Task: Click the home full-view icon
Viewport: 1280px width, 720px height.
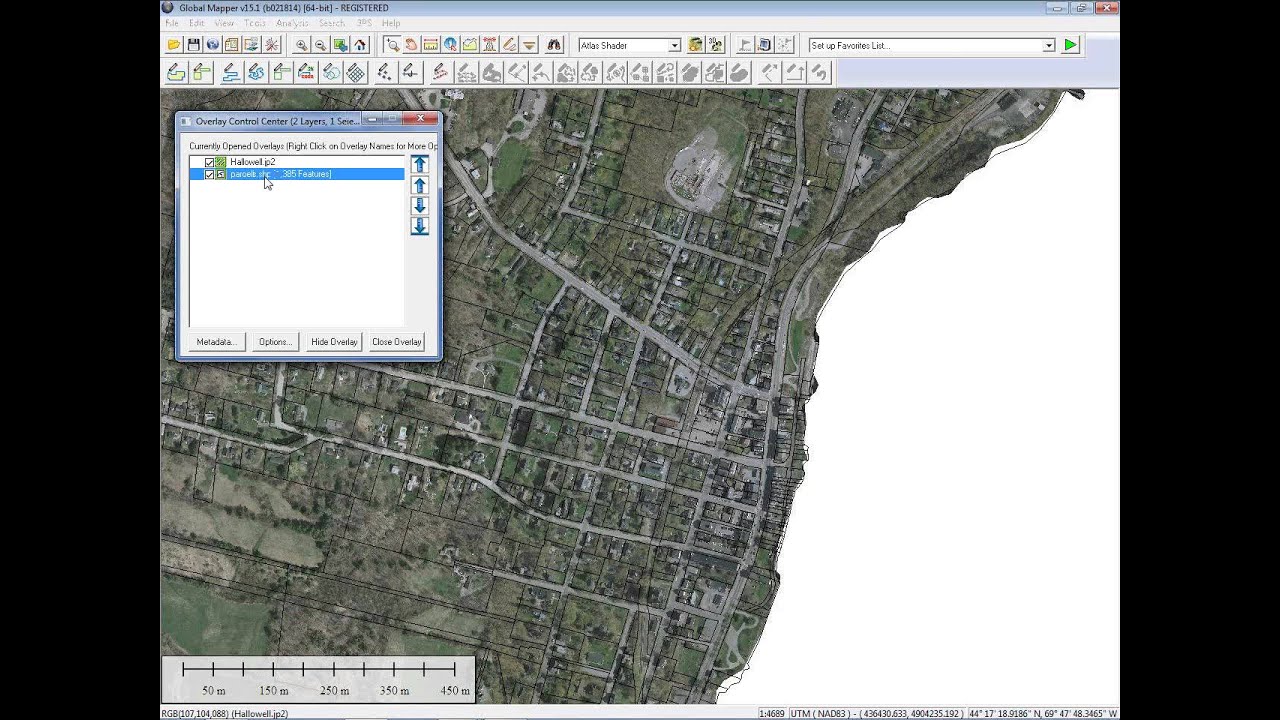Action: [x=360, y=45]
